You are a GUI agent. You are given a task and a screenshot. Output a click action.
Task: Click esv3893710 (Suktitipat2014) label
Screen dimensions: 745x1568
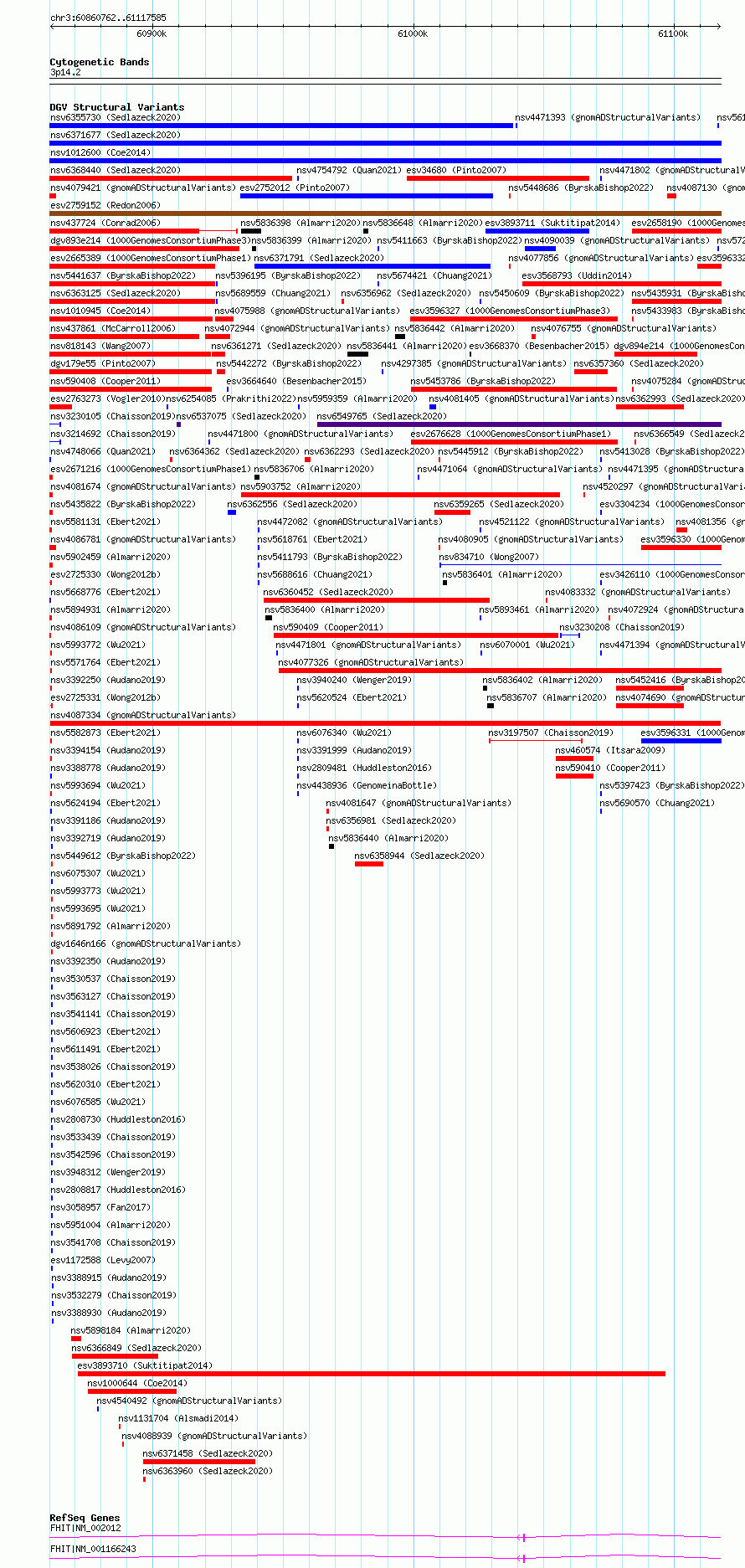145,1365
